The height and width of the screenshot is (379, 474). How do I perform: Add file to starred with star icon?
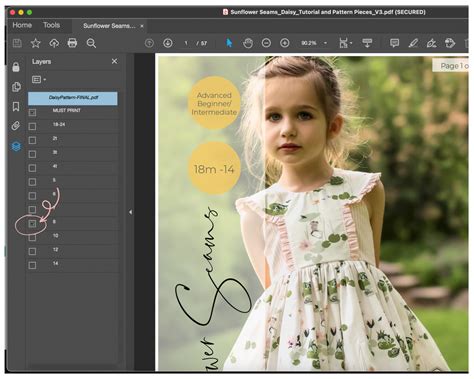tap(36, 43)
